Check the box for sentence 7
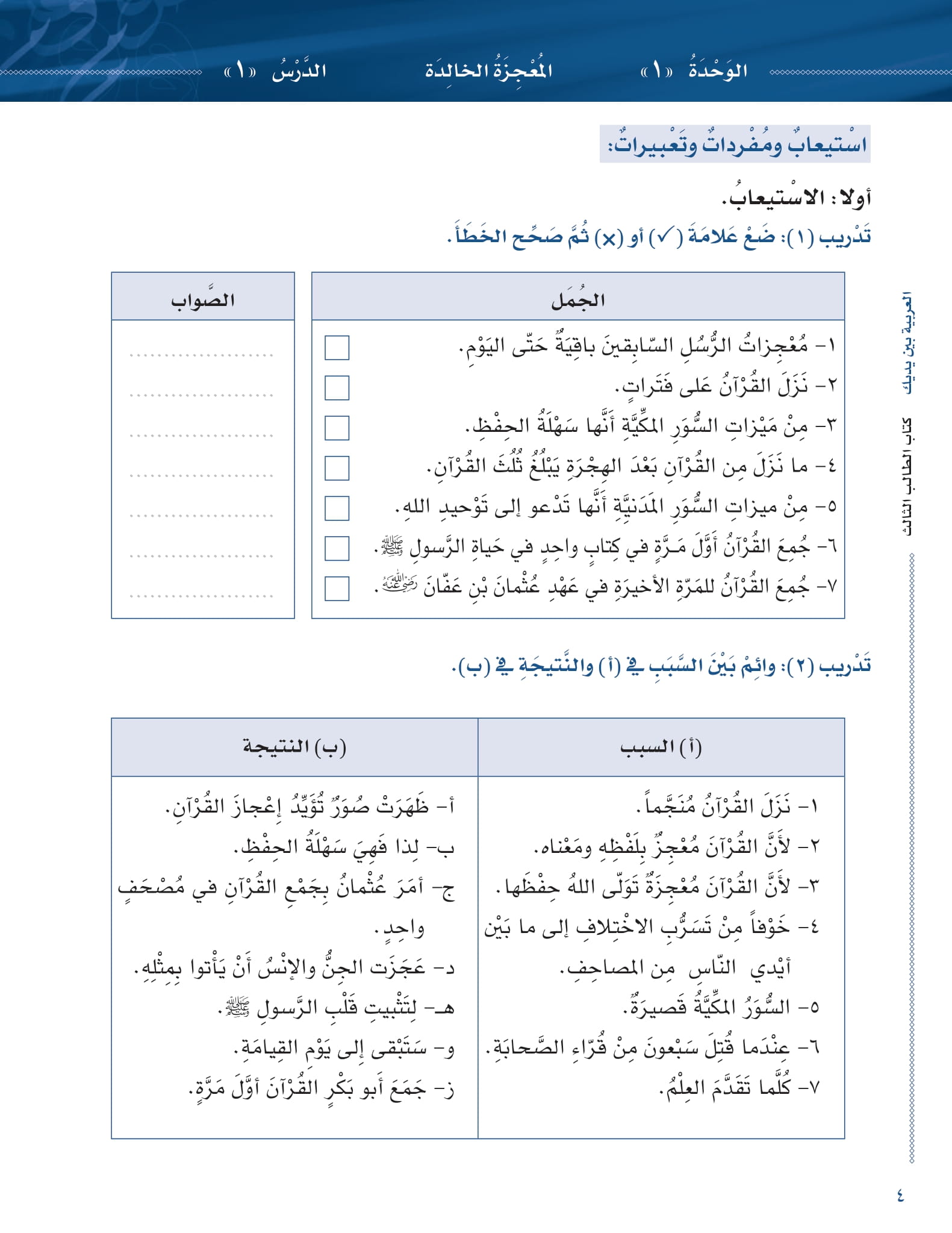Screen dimensions: 952x1233 click(337, 588)
